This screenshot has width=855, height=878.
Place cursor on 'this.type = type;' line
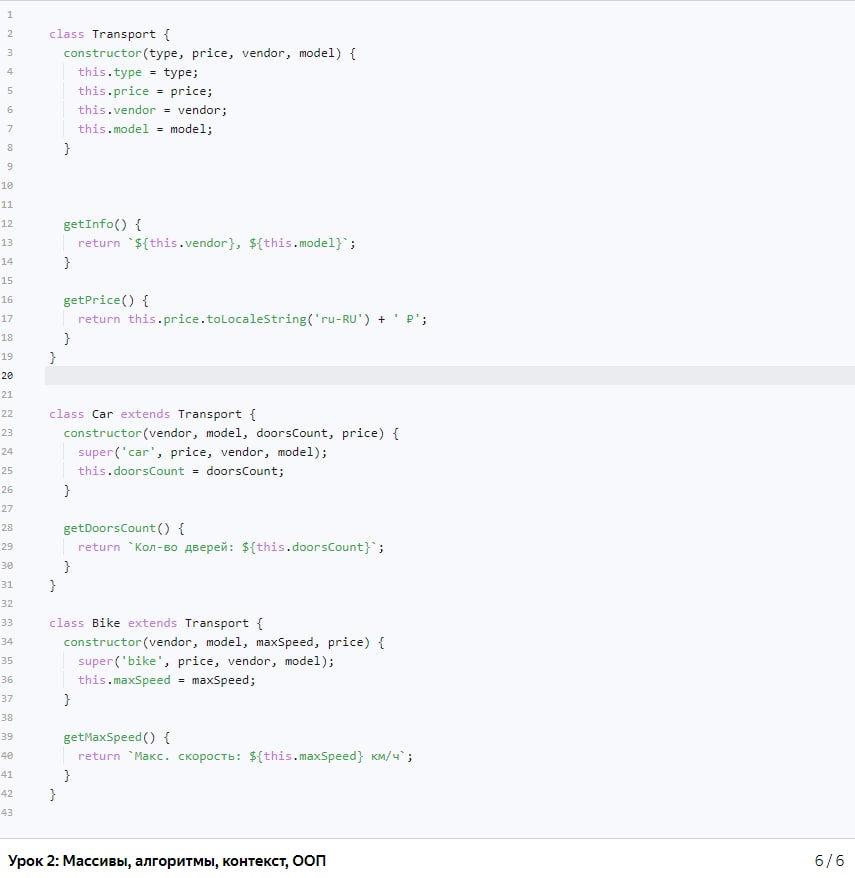tap(138, 72)
